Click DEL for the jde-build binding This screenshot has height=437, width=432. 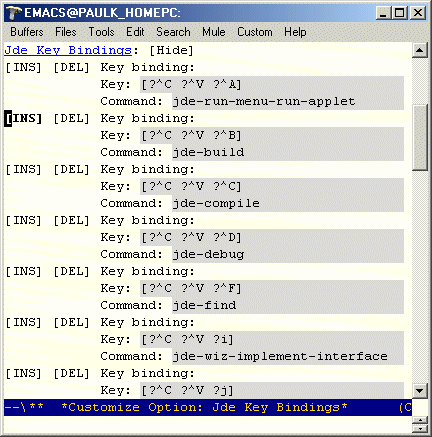pos(72,119)
